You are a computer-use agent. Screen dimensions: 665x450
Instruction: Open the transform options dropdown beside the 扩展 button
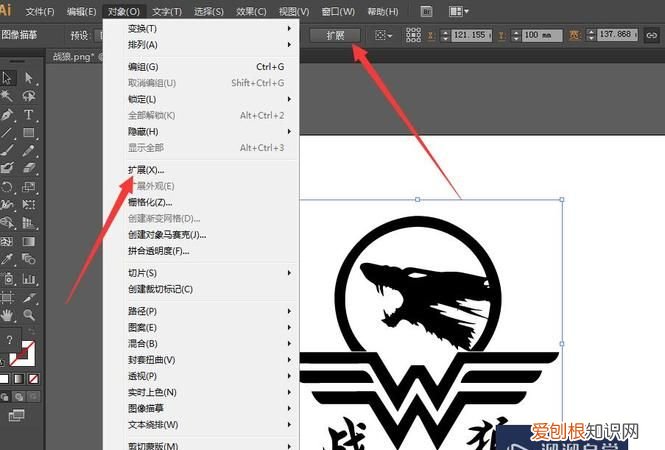pos(383,35)
